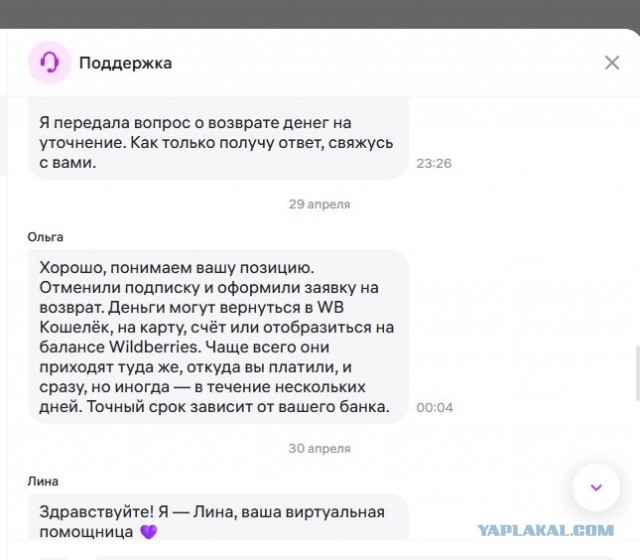The image size is (640, 560).
Task: Click the Поддержка header title
Action: [x=125, y=63]
